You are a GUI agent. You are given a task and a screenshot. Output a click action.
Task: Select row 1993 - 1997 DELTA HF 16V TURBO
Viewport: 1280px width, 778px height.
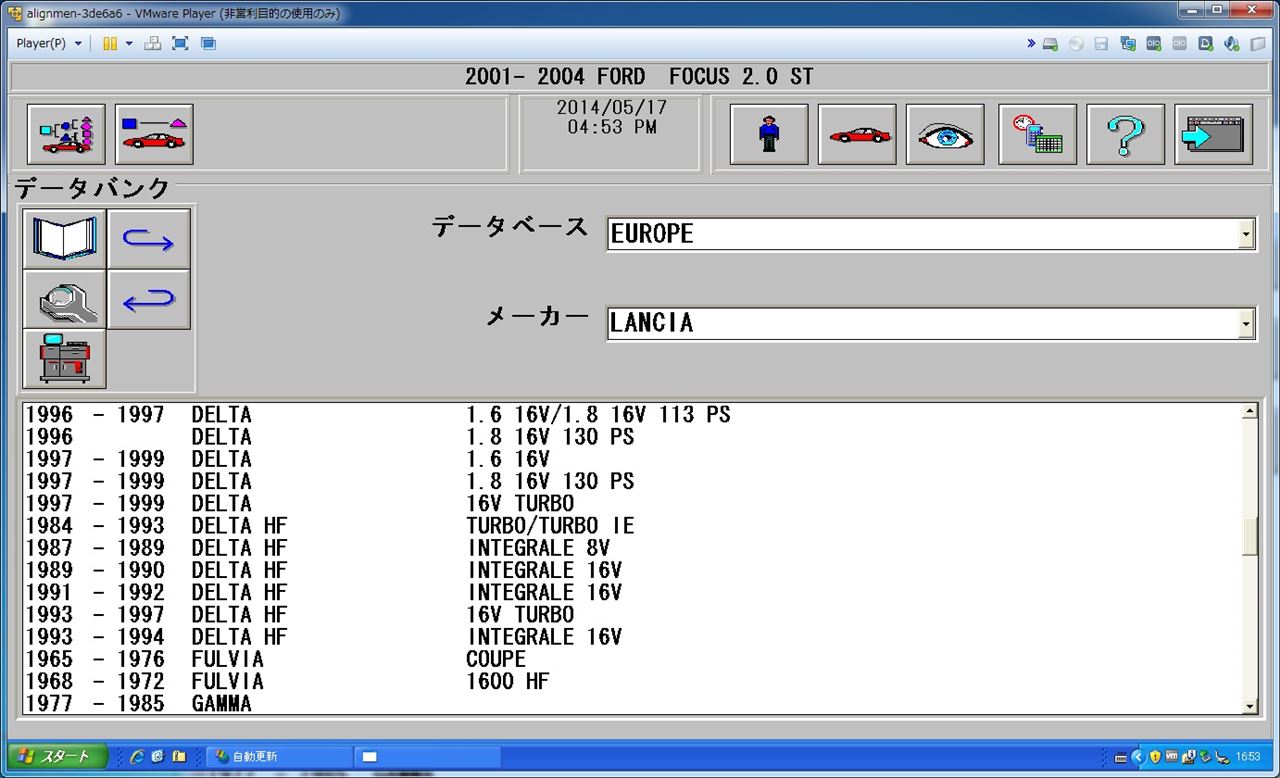pos(631,614)
